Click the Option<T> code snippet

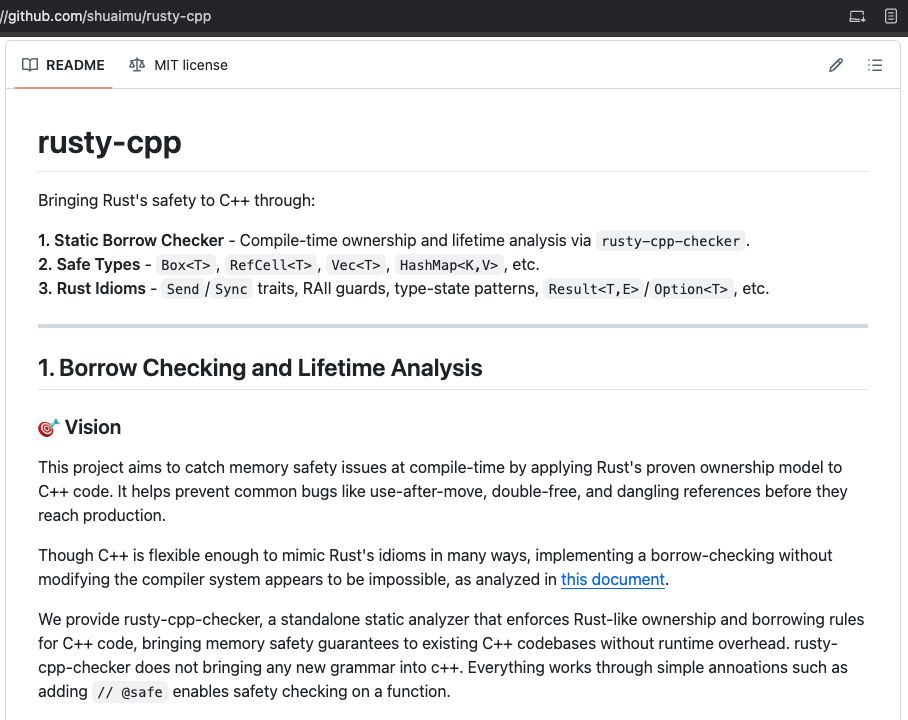coord(691,290)
